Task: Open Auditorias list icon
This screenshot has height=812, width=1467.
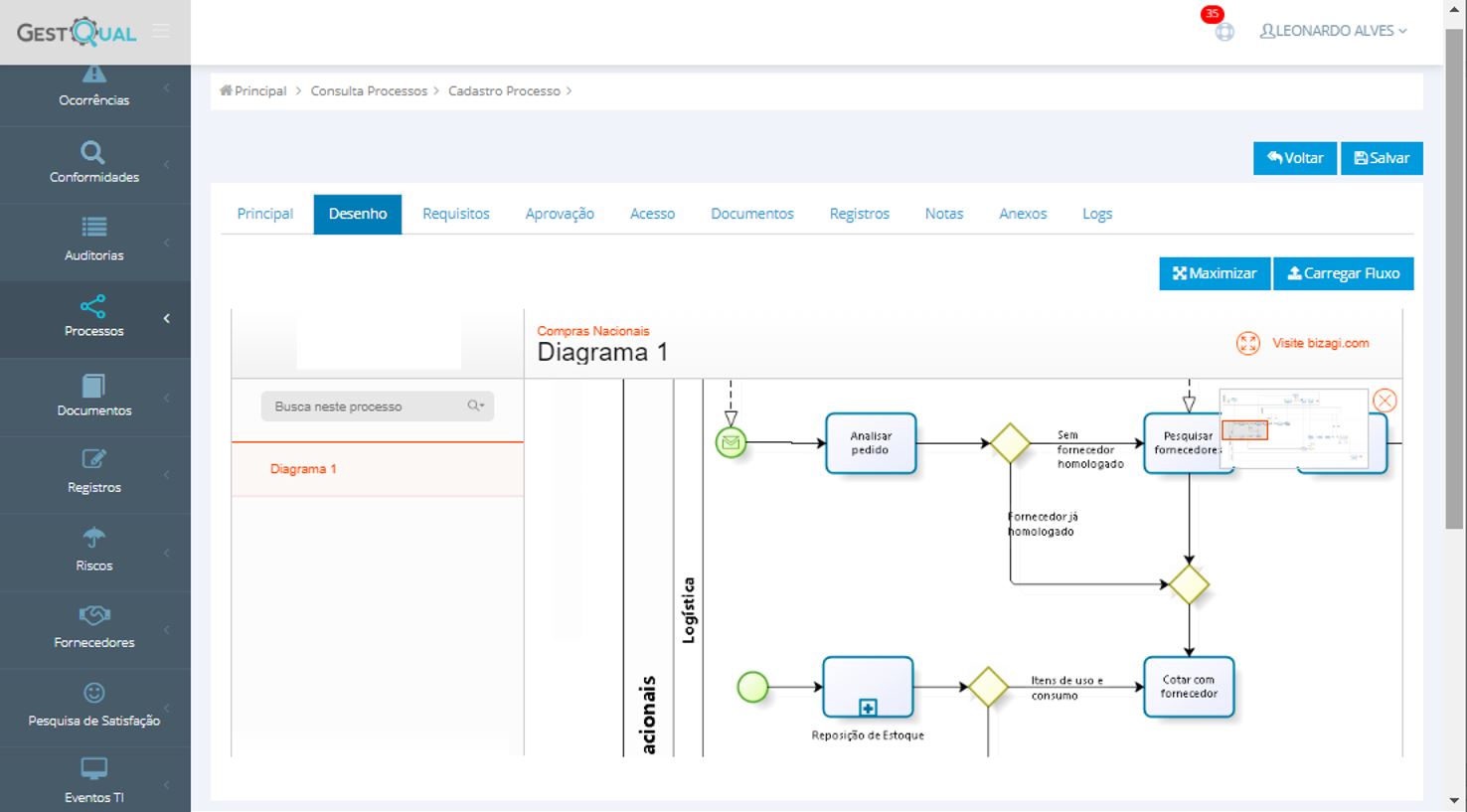Action: 94,228
